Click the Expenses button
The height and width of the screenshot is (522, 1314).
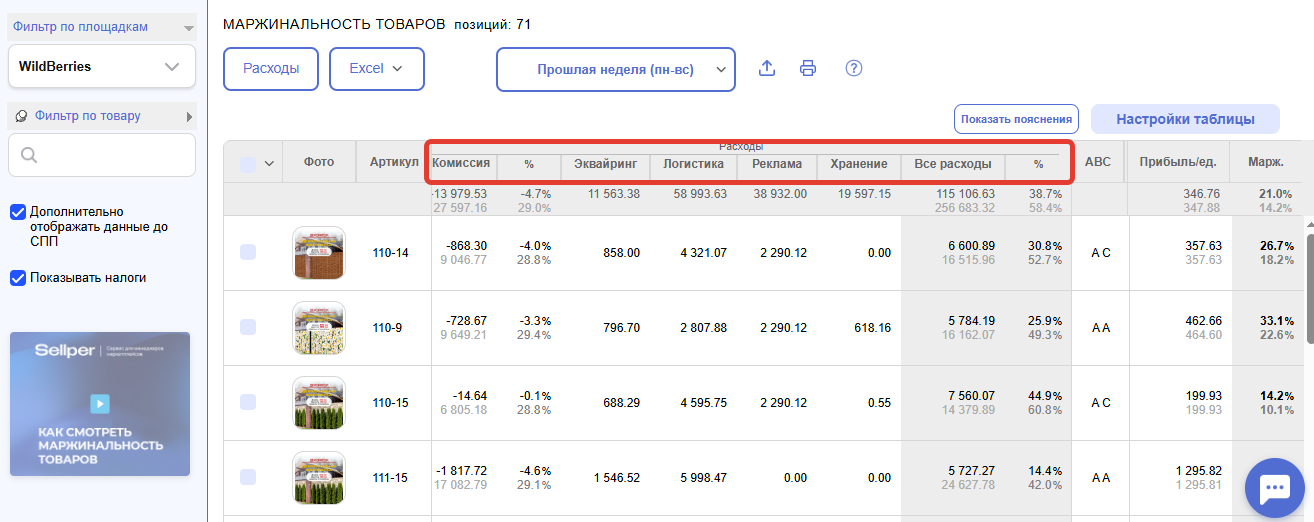[x=270, y=69]
